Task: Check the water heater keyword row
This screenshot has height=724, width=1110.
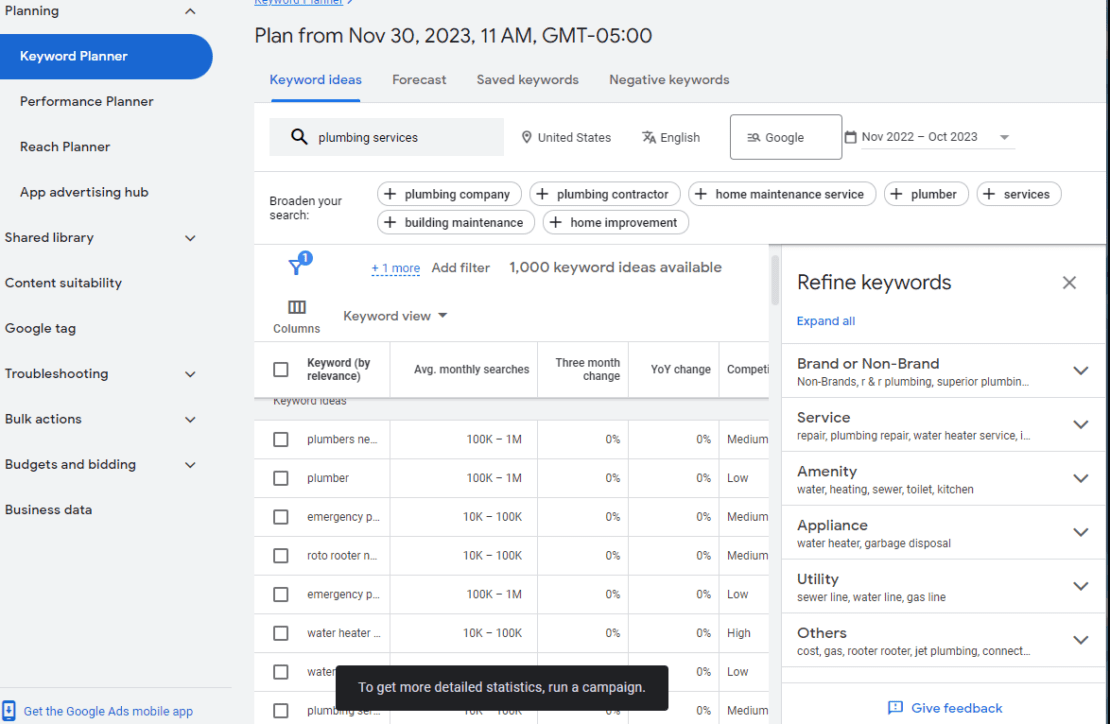Action: click(281, 633)
